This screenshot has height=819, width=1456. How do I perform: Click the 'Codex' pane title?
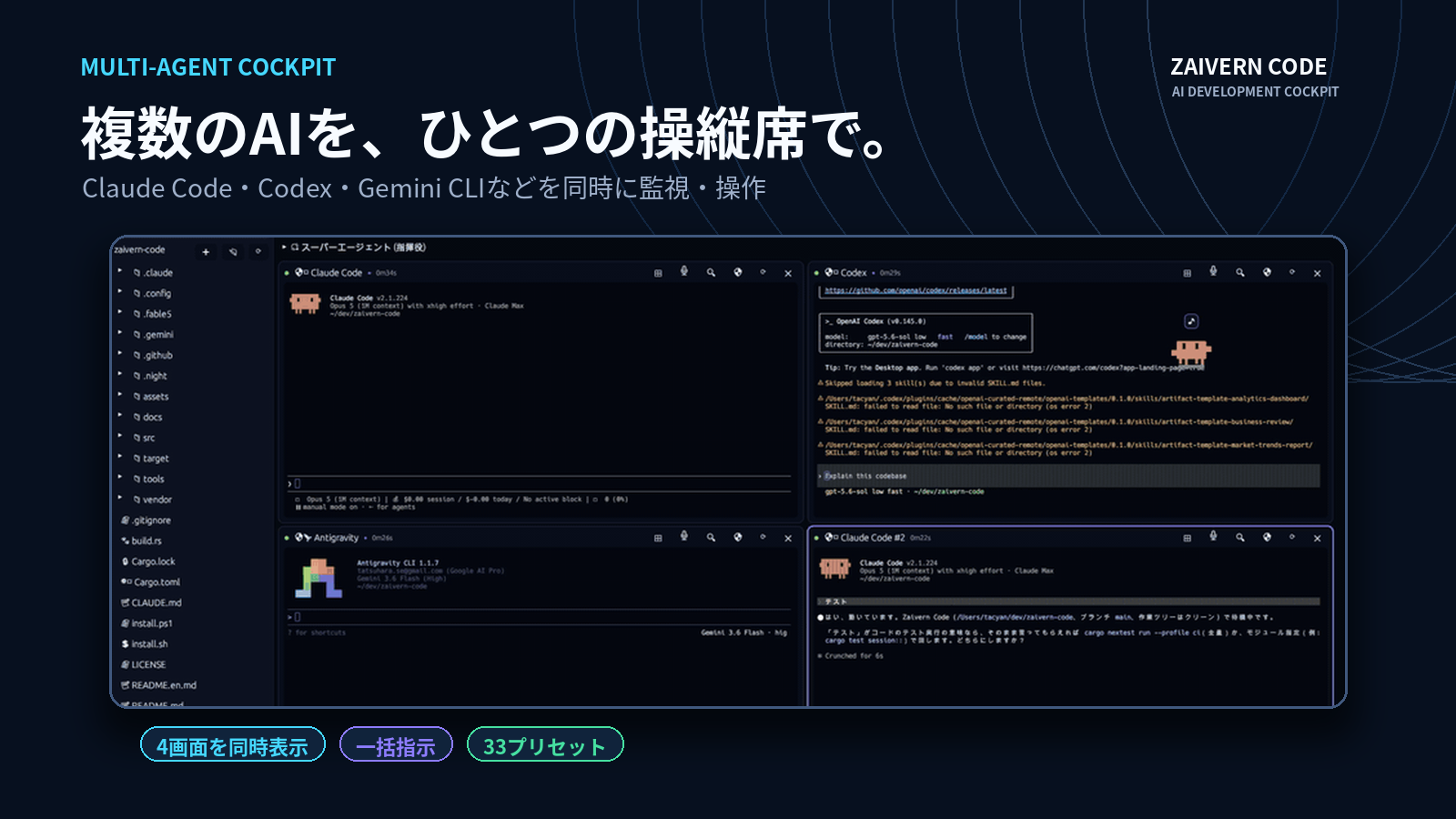[854, 273]
